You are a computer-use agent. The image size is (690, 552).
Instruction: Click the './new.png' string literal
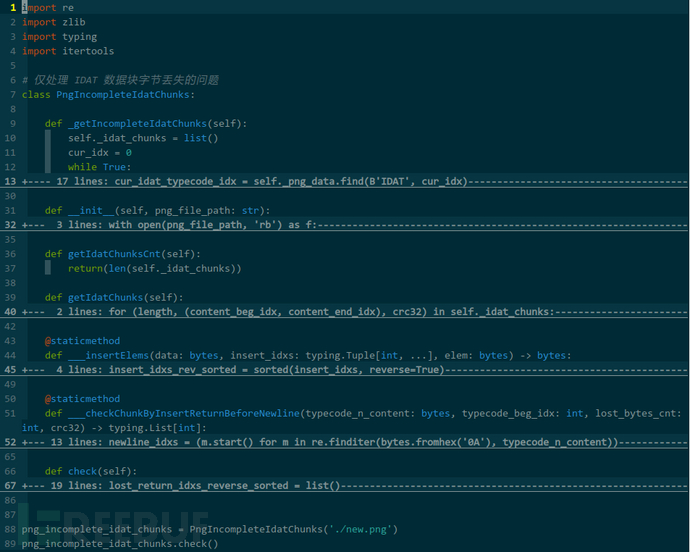(x=360, y=529)
